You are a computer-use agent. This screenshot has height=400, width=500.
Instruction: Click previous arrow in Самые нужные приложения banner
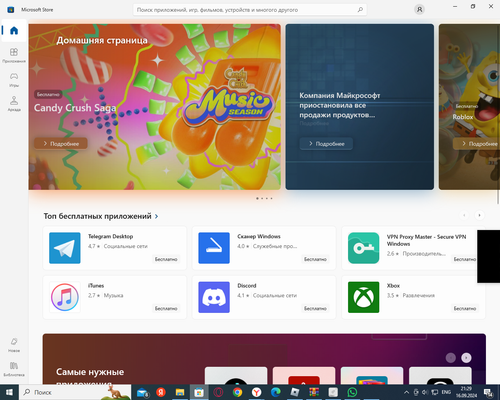tap(451, 358)
